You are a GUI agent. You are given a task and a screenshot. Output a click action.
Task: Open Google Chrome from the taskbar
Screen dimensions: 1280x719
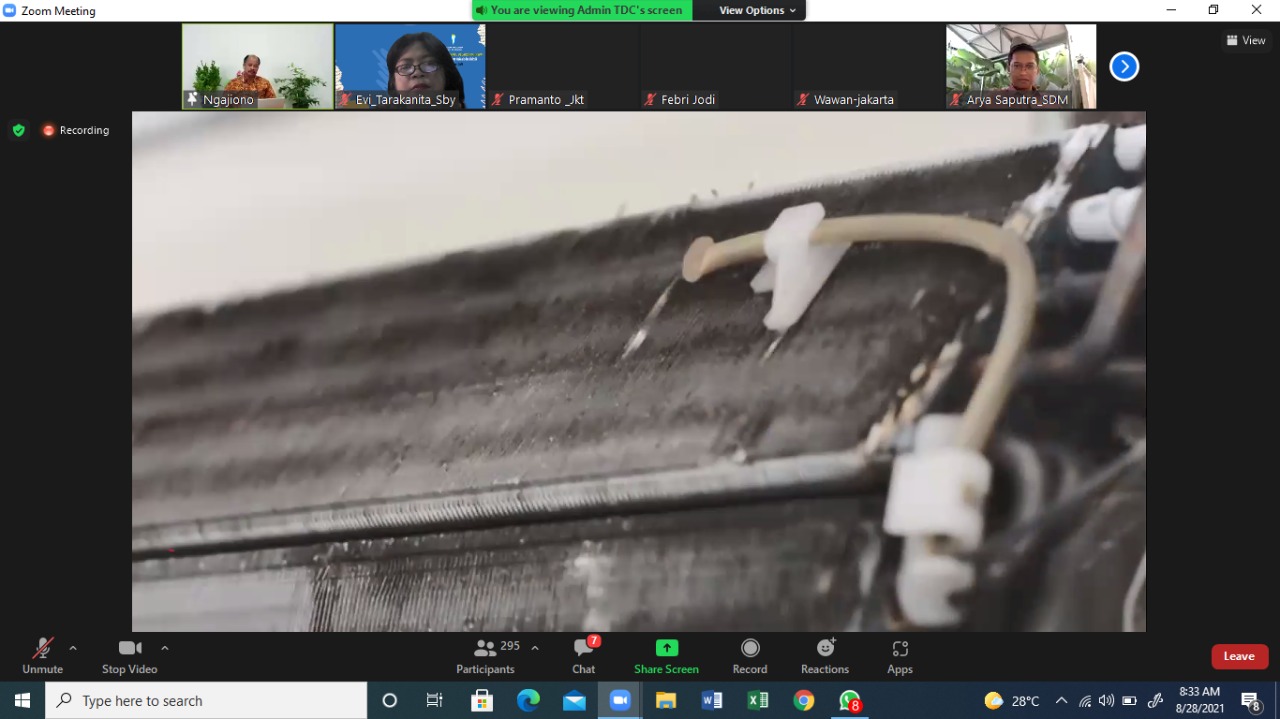[804, 700]
